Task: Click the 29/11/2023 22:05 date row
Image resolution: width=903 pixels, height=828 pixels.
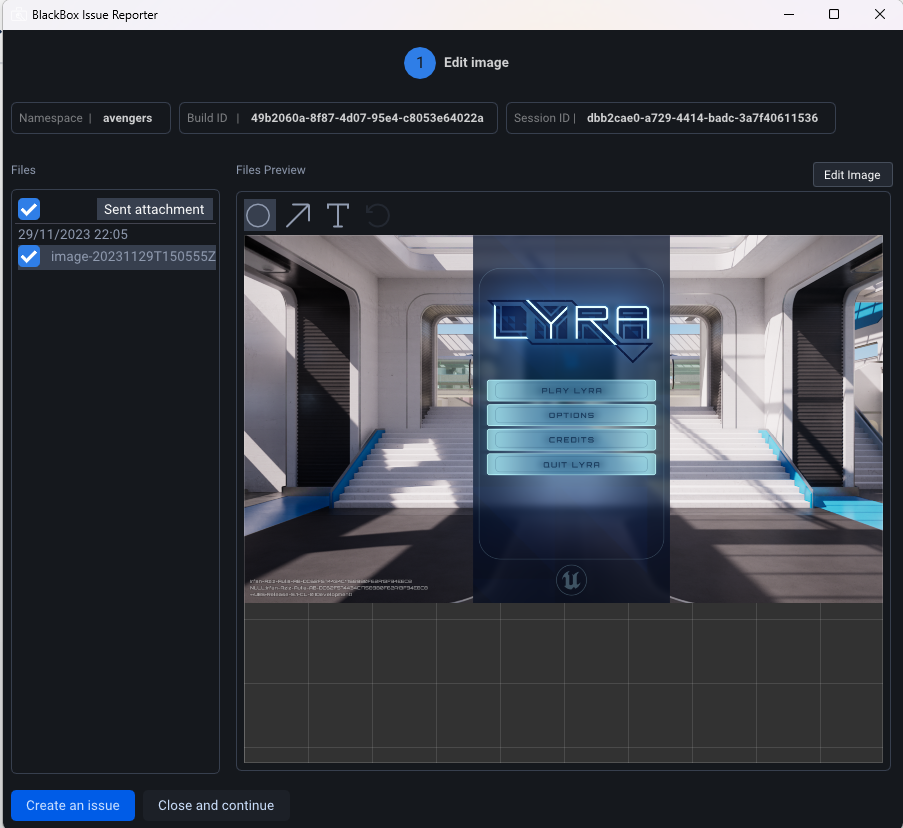Action: [73, 234]
